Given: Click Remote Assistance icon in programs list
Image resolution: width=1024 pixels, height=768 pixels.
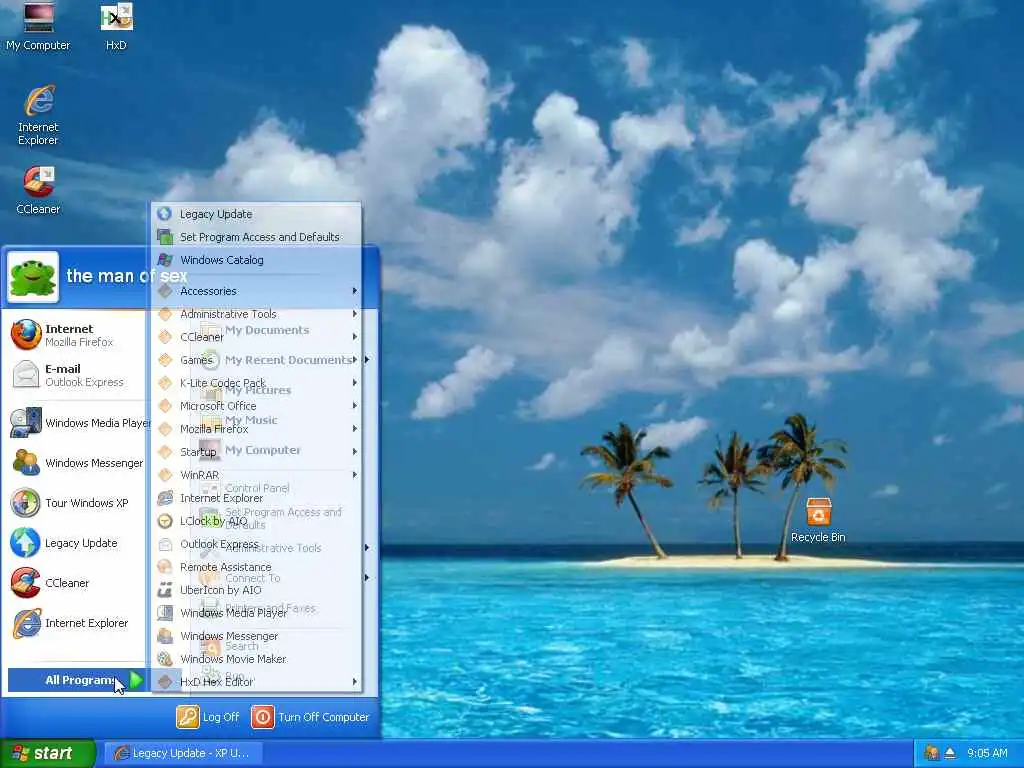Looking at the screenshot, I should coord(165,567).
